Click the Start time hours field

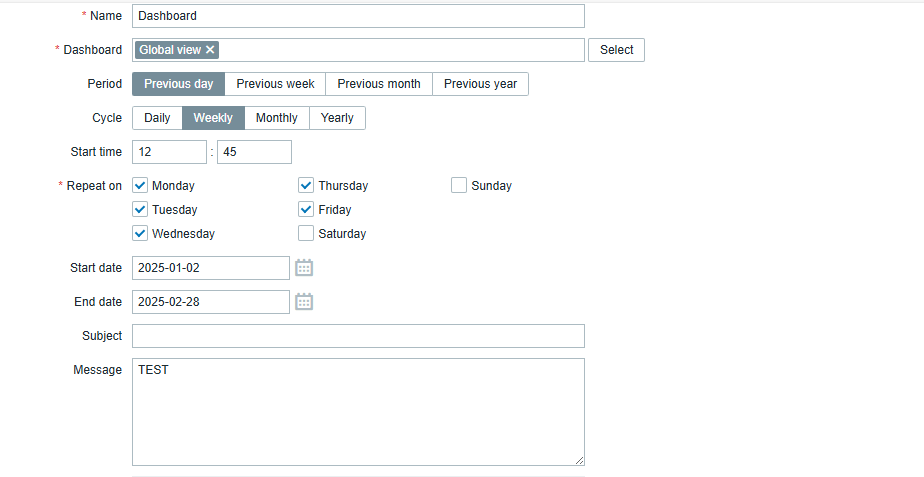[169, 152]
